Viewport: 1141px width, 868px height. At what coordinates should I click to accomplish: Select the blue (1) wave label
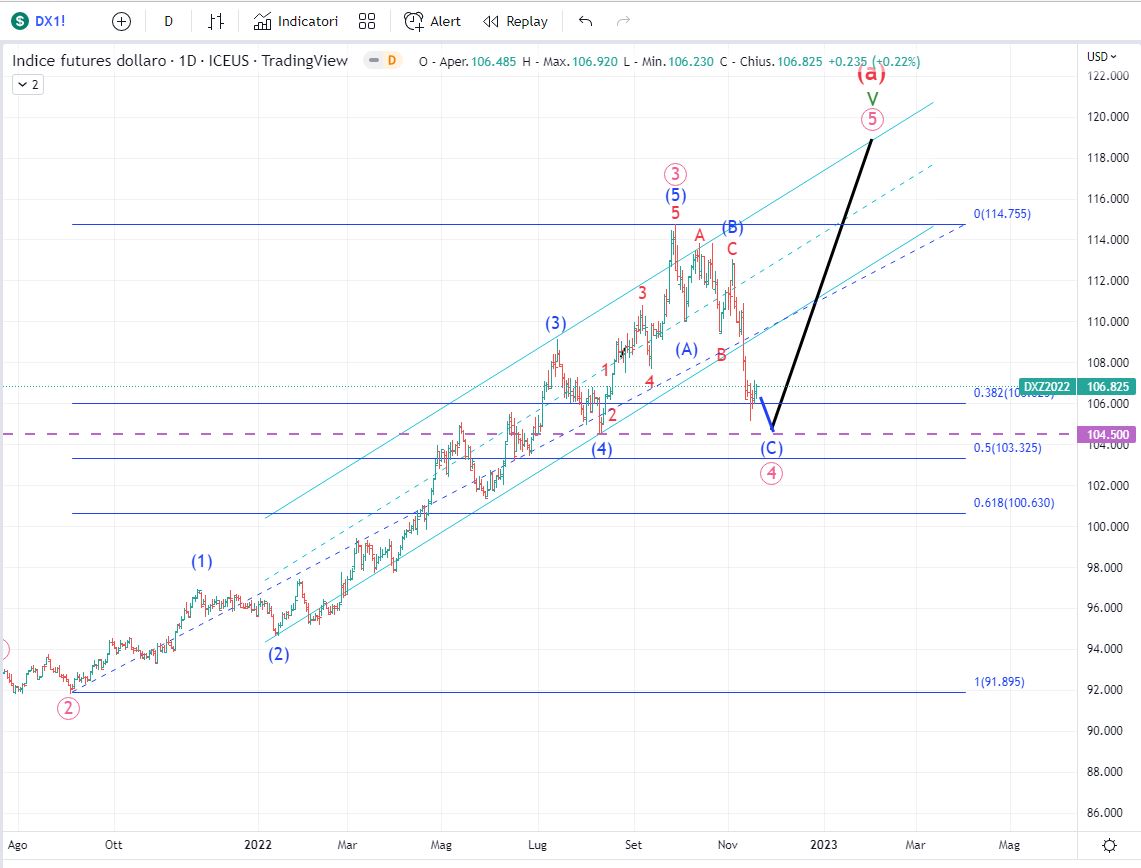coord(202,561)
